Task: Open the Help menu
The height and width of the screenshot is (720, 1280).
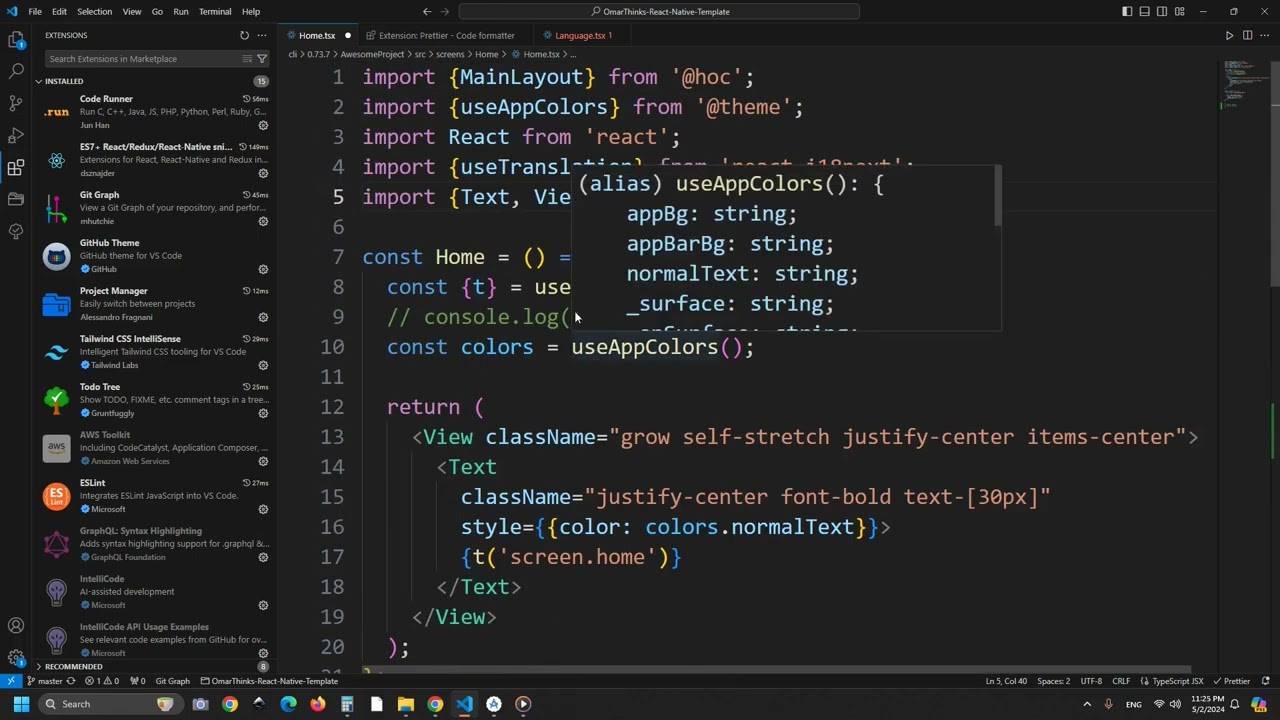Action: point(251,12)
